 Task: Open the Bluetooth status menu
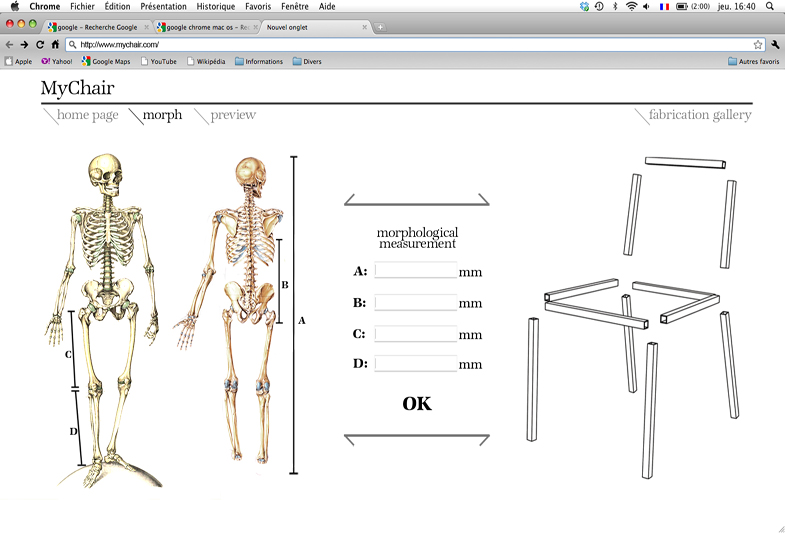615,6
